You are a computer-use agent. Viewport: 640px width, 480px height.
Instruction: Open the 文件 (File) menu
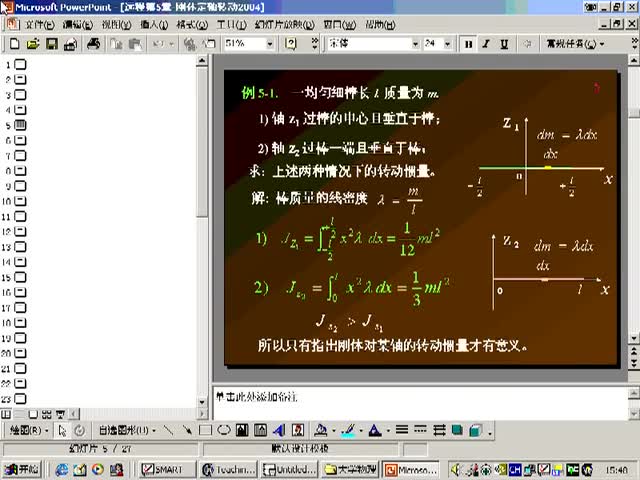tap(40, 25)
